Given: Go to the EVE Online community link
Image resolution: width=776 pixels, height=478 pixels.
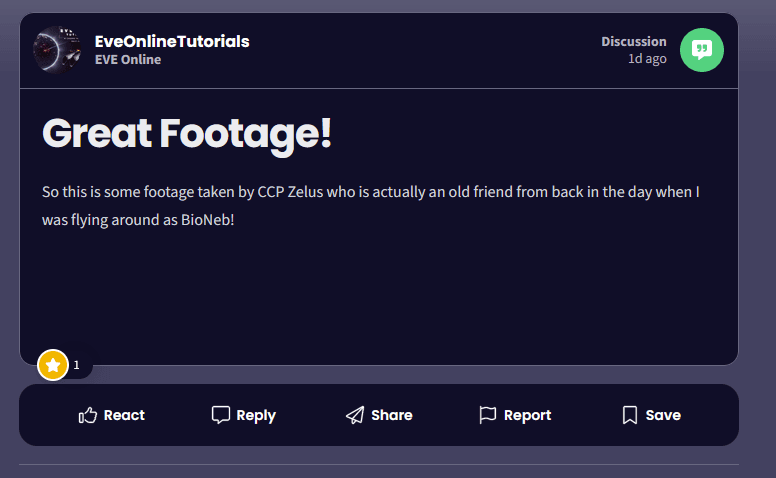Looking at the screenshot, I should coord(128,59).
